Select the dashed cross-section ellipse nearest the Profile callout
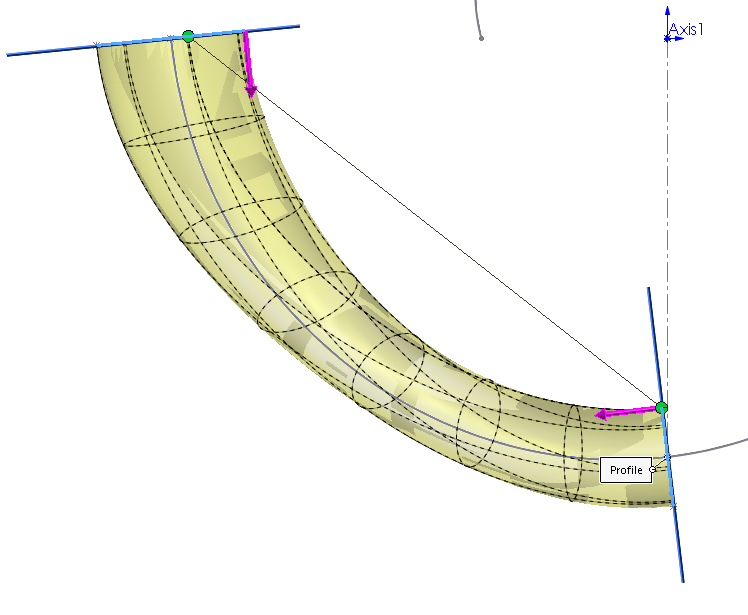Viewport: 748px width, 615px height. click(574, 452)
